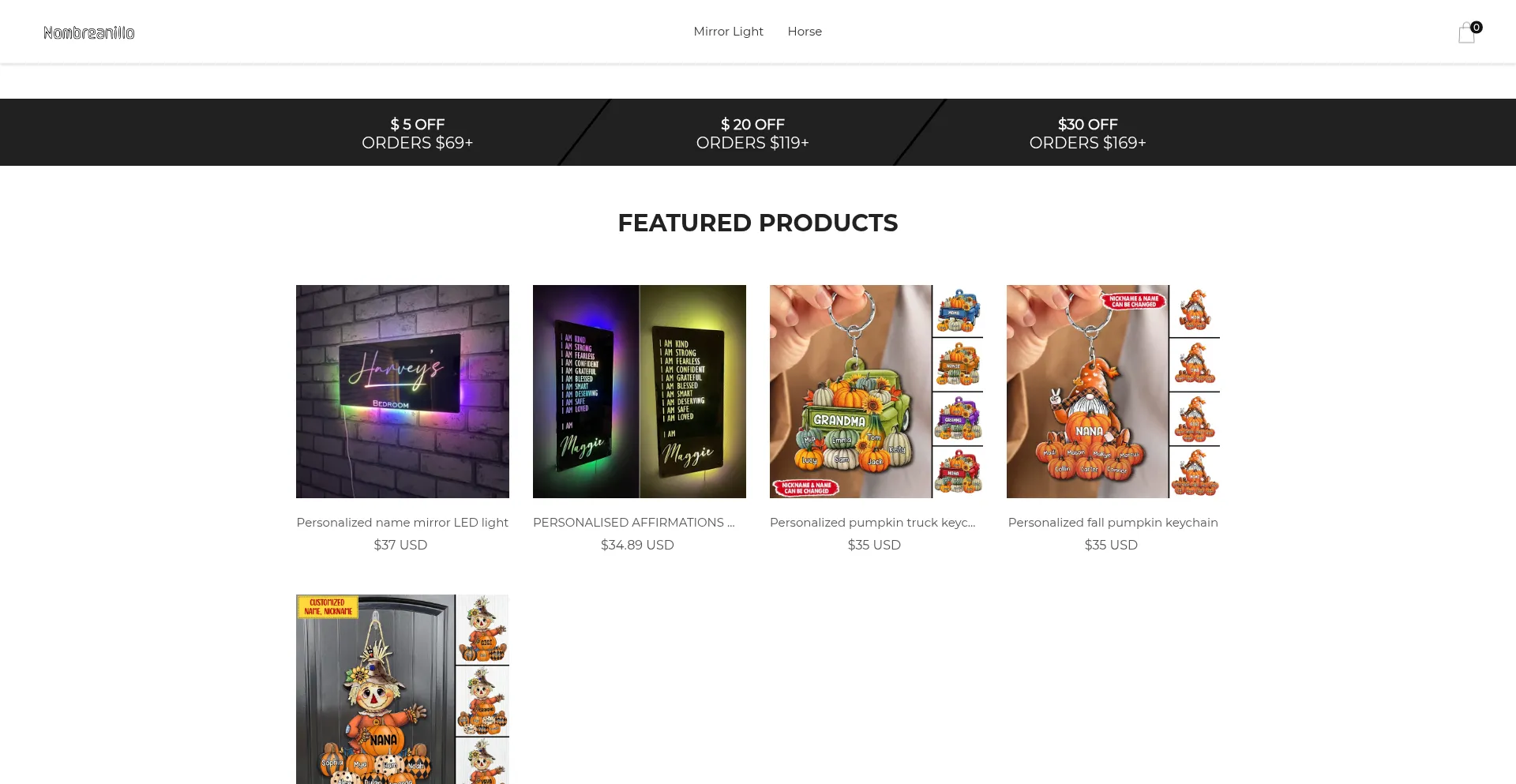
Task: Click the $20 OFF orders $119+ banner
Action: pos(752,133)
